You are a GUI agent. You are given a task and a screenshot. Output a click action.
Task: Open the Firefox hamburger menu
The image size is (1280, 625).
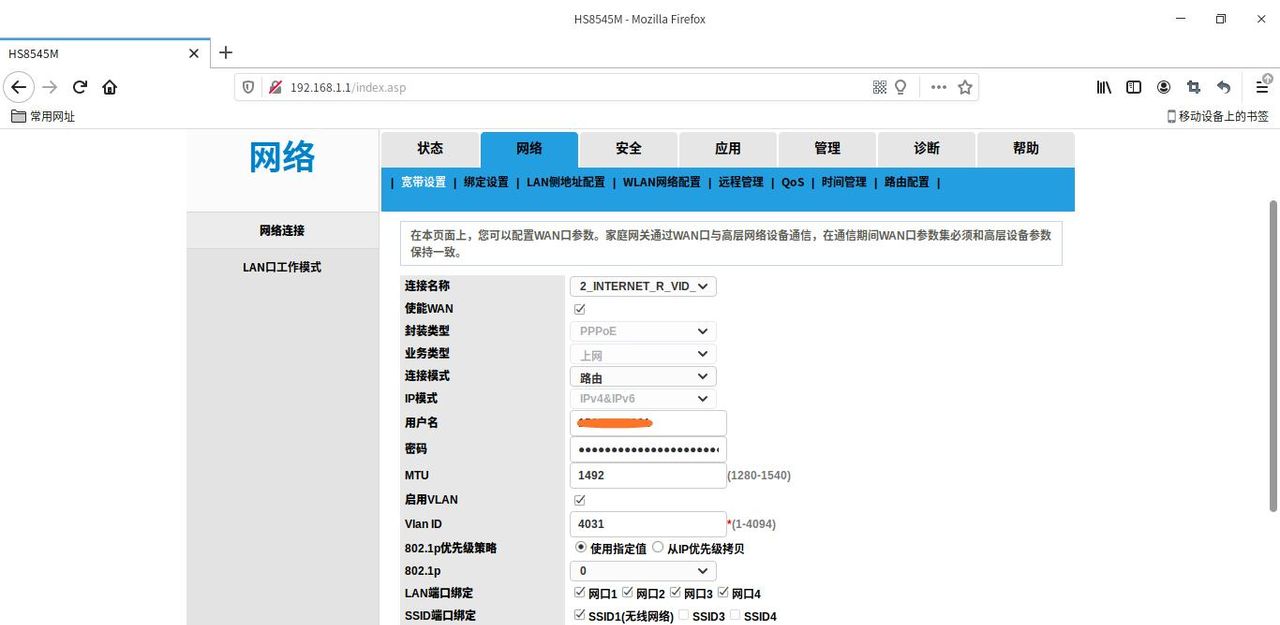(1263, 87)
